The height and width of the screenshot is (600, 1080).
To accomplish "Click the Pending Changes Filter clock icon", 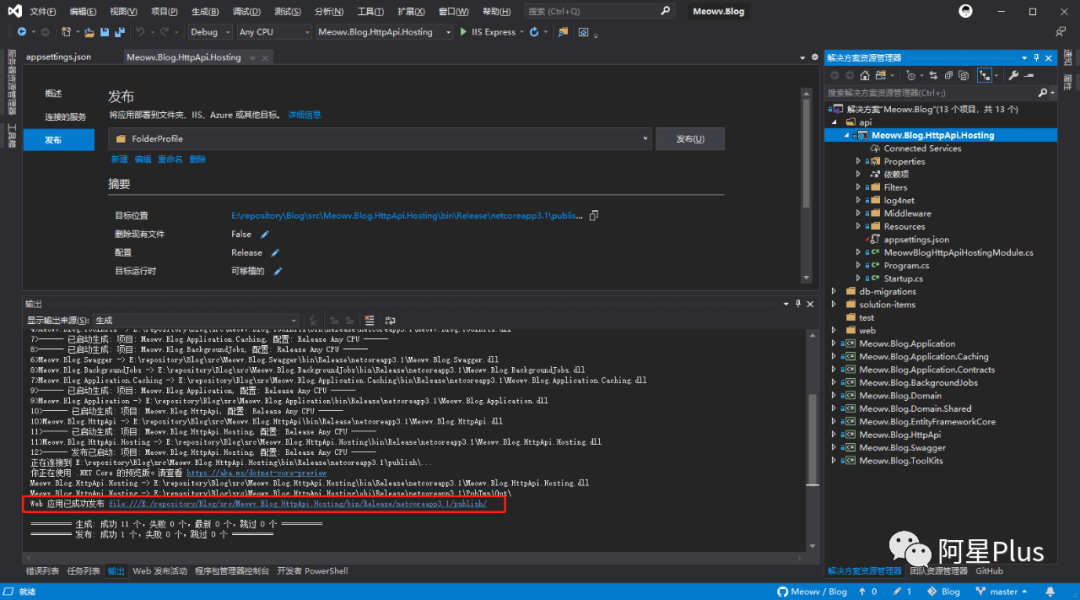I will (x=911, y=76).
